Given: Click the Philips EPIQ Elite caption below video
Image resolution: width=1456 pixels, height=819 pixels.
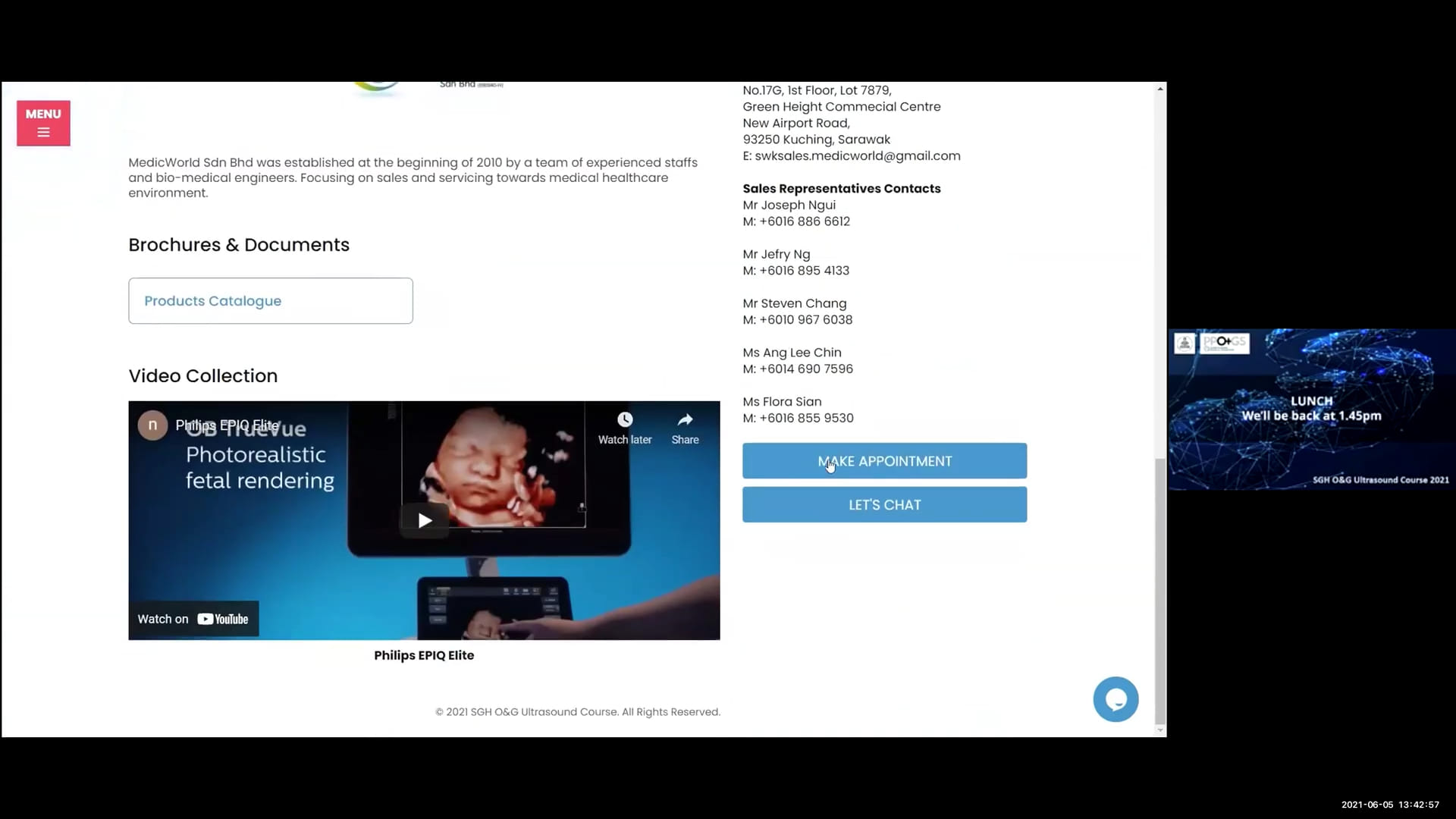Looking at the screenshot, I should pos(424,655).
